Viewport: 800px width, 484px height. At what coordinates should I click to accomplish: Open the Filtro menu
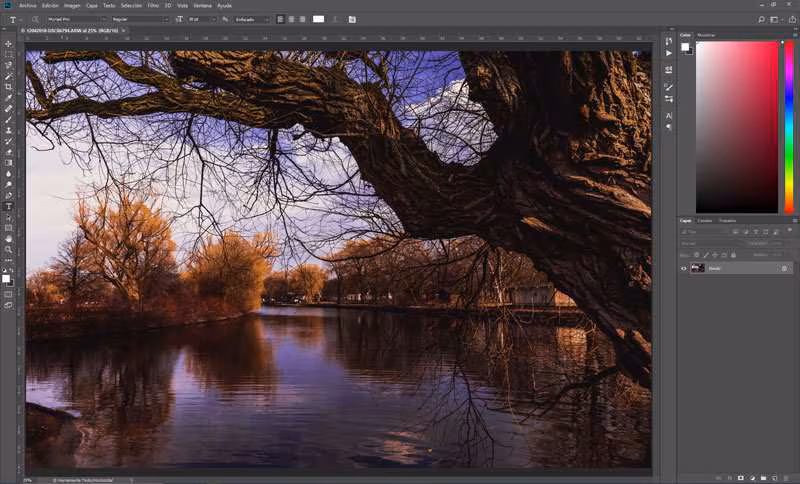[x=153, y=6]
